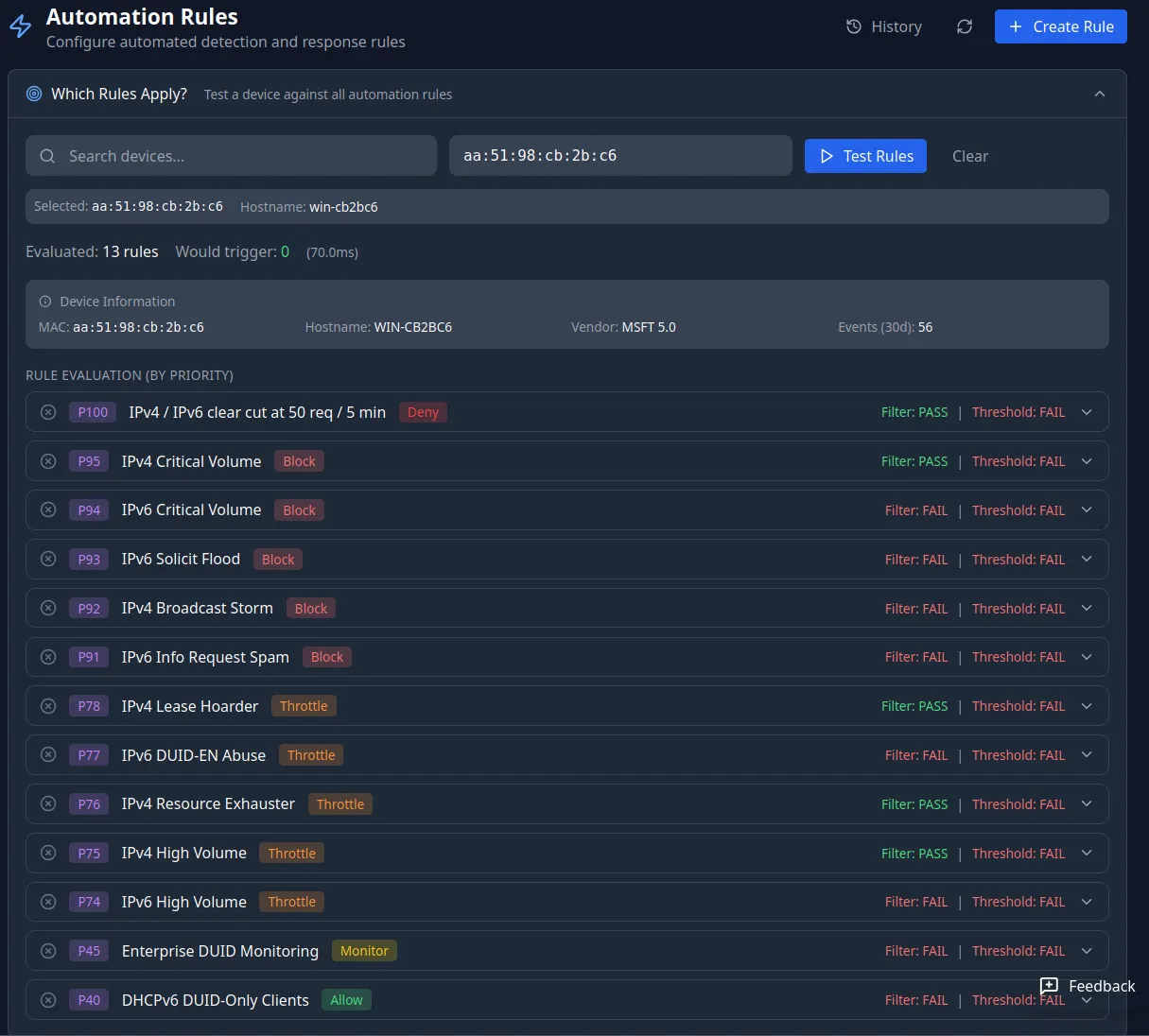Click the X status icon on IPv4 High Volume
The width and height of the screenshot is (1149, 1036).
click(48, 853)
